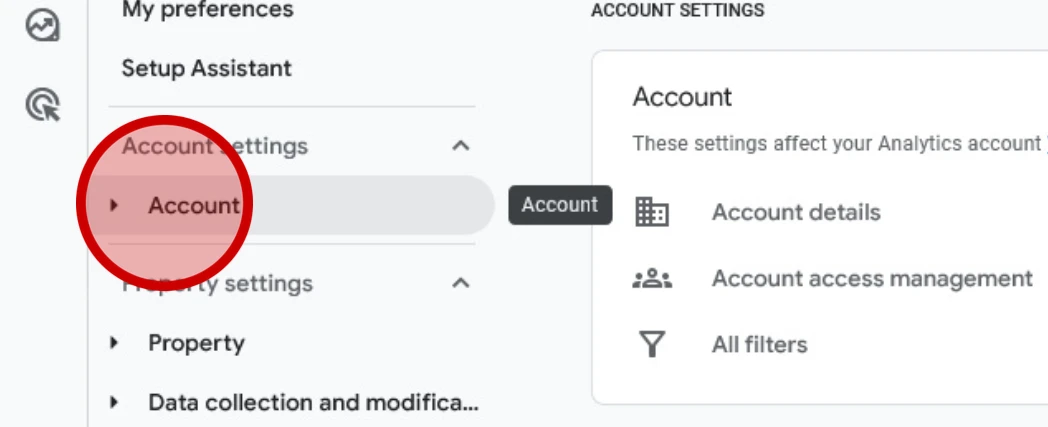1048x427 pixels.
Task: Click the All filters funnel icon
Action: [x=652, y=345]
